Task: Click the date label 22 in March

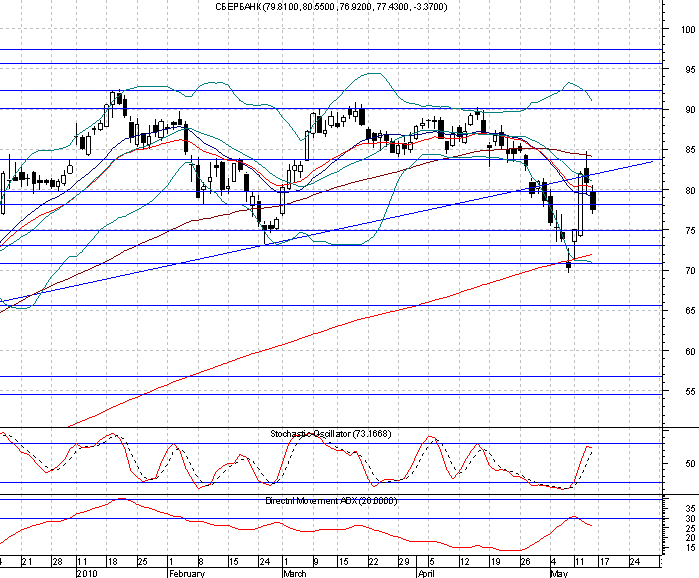Action: 374,562
